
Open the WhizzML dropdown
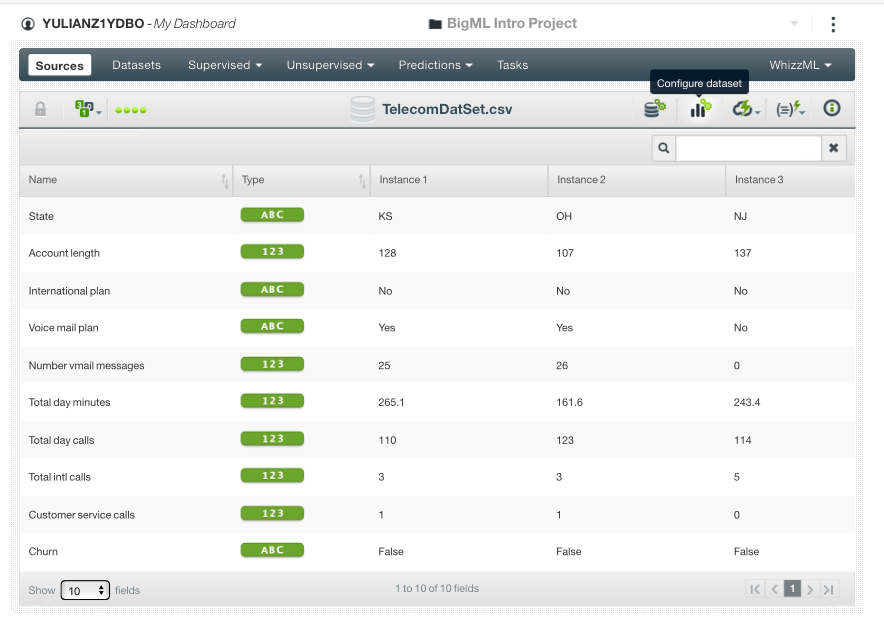pyautogui.click(x=800, y=64)
